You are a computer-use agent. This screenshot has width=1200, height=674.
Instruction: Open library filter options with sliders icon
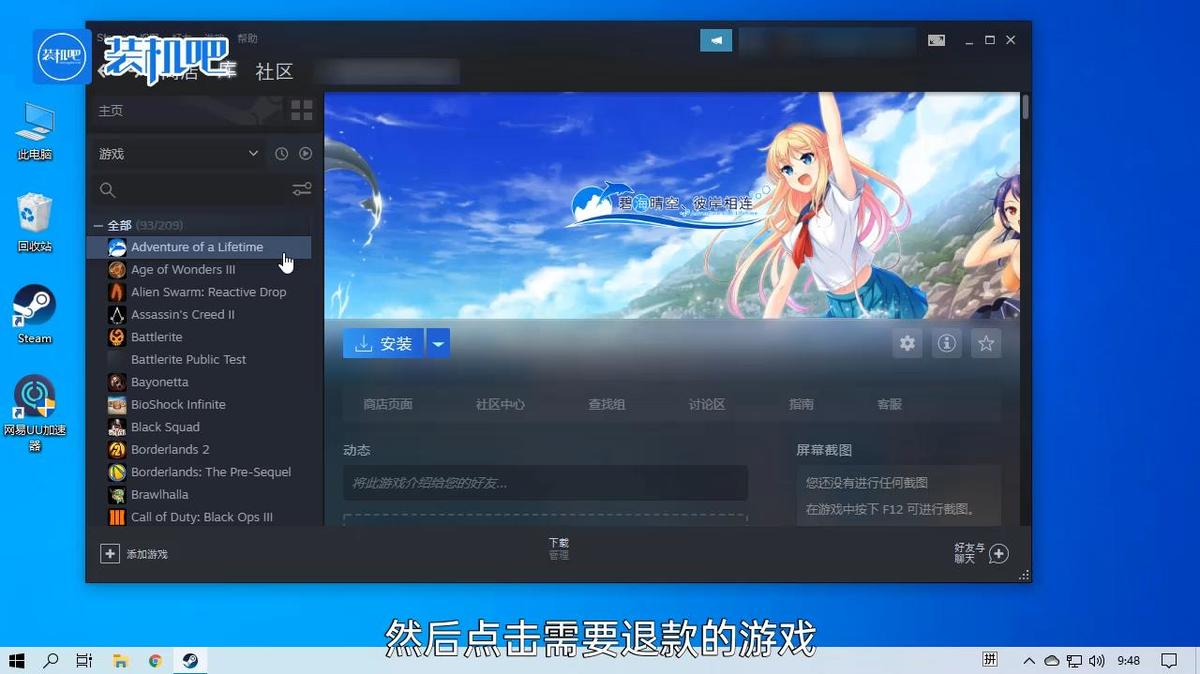pyautogui.click(x=302, y=188)
